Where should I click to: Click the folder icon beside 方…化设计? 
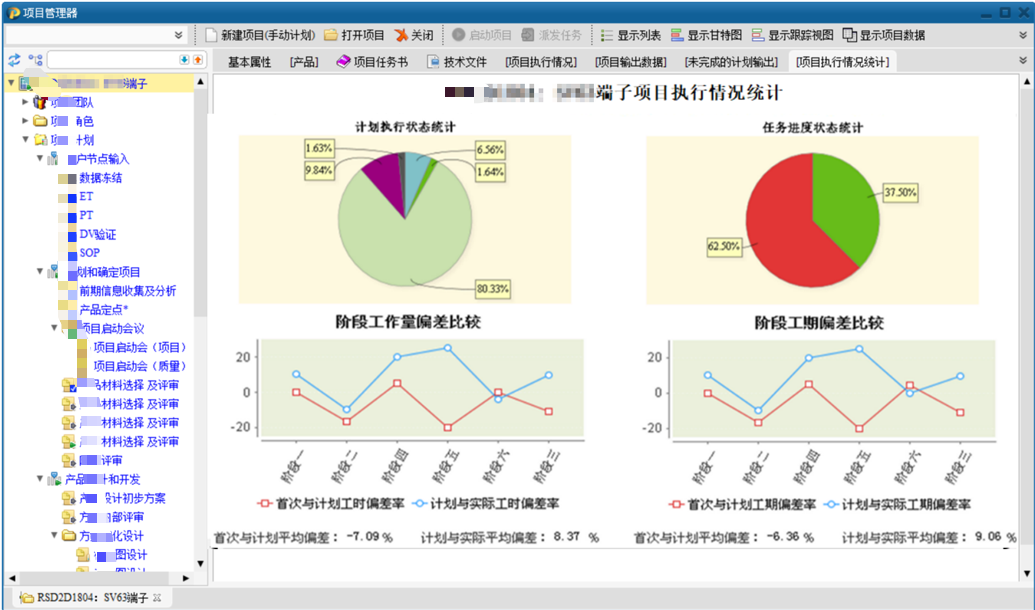[x=69, y=535]
